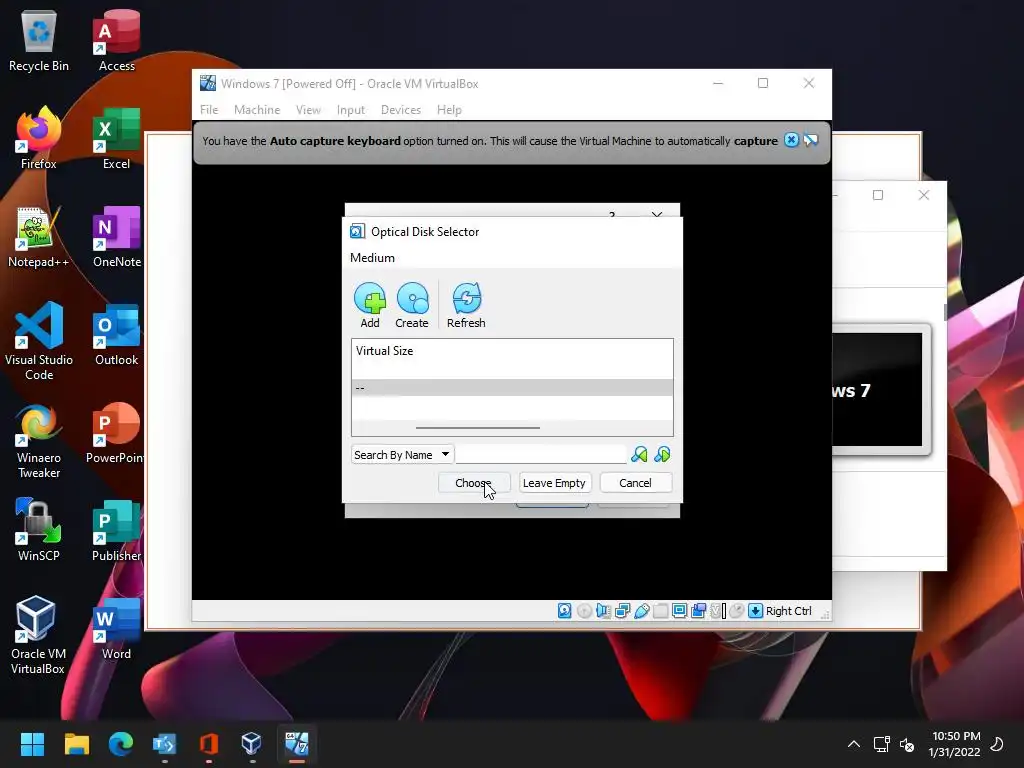The width and height of the screenshot is (1024, 768).
Task: Select the Publisher desktop icon
Action: click(117, 530)
